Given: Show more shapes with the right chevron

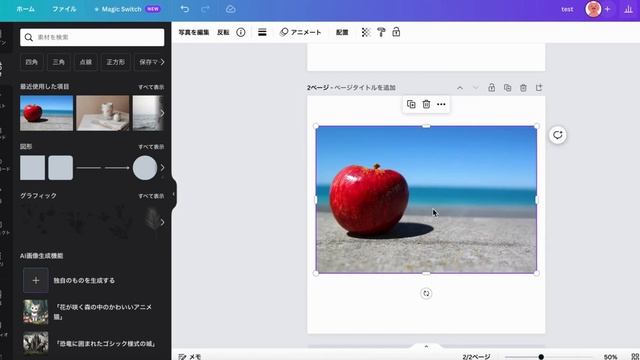Looking at the screenshot, I should coord(162,168).
